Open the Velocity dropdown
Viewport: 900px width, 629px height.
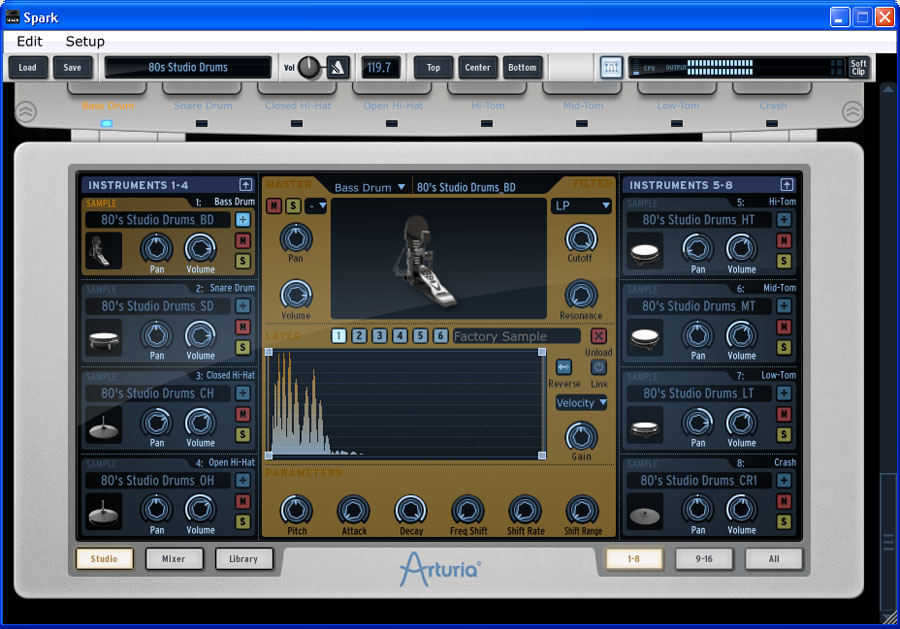point(581,403)
